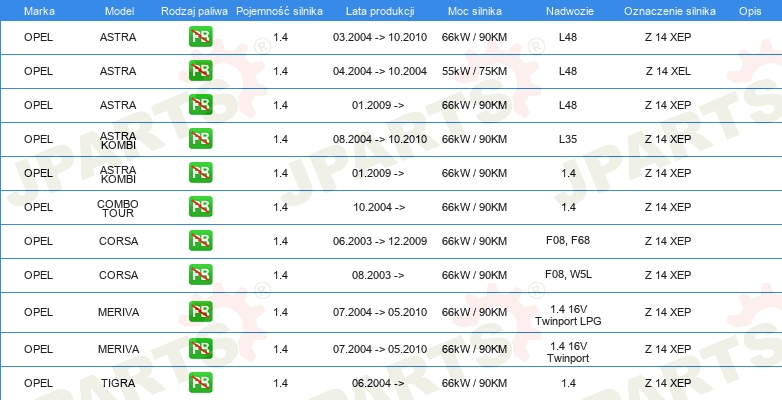Viewport: 782px width, 400px height.
Task: Click the L35 body cell
Action: [x=568, y=139]
